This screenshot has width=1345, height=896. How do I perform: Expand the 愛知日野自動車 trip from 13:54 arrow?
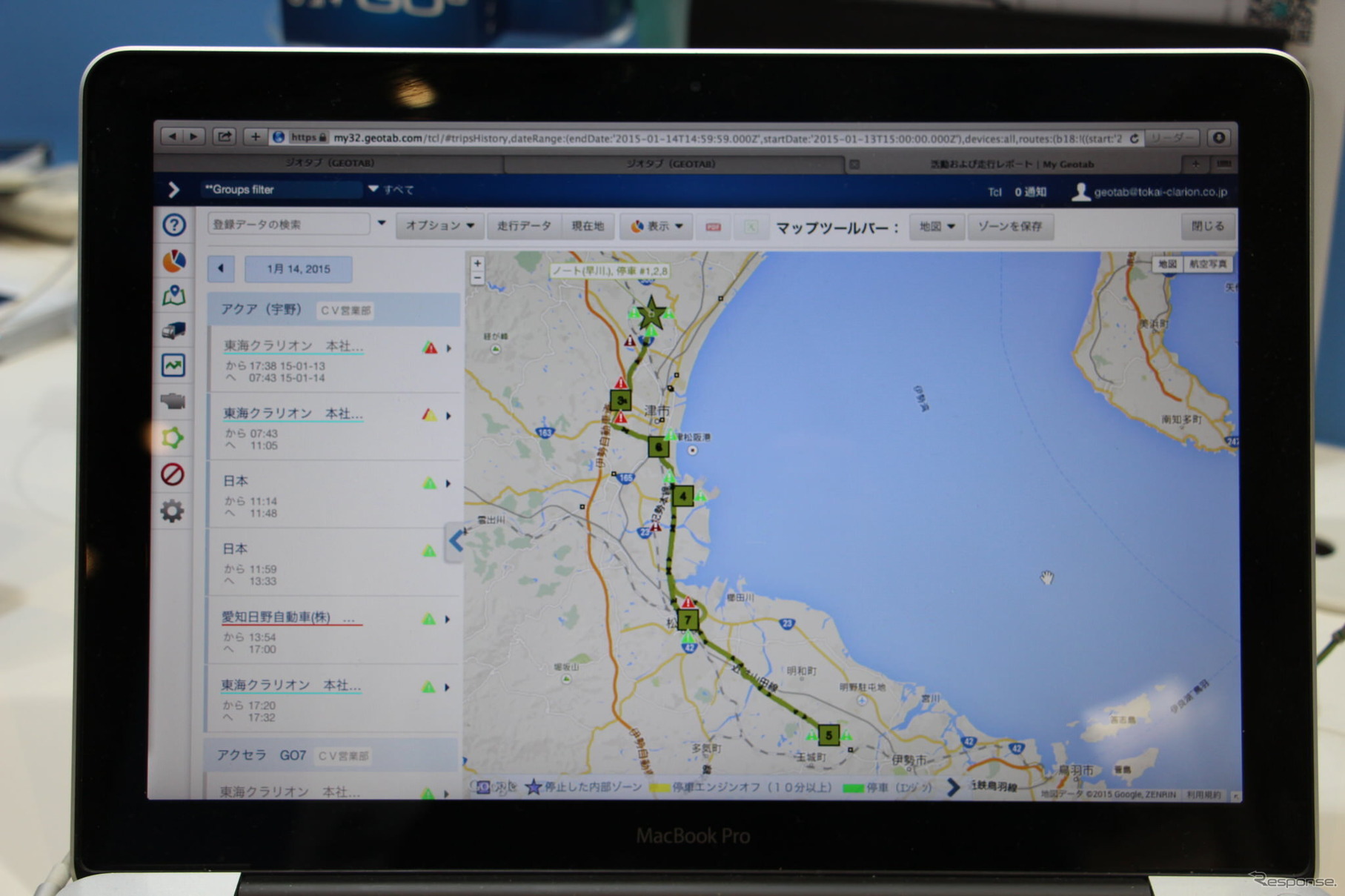pos(448,619)
